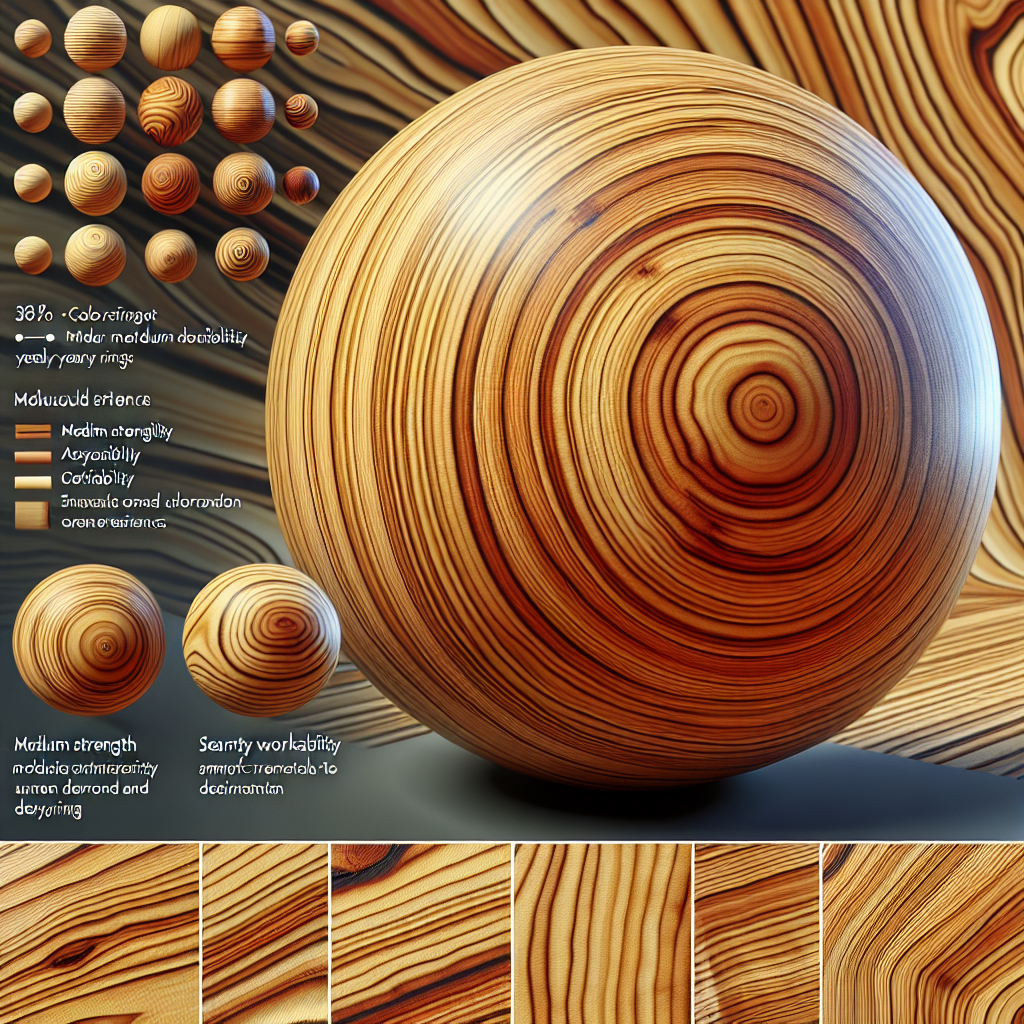Viewport: 1024px width, 1024px height.
Task: Click the reddish-orange gradient legend swatch
Action: [x=33, y=456]
